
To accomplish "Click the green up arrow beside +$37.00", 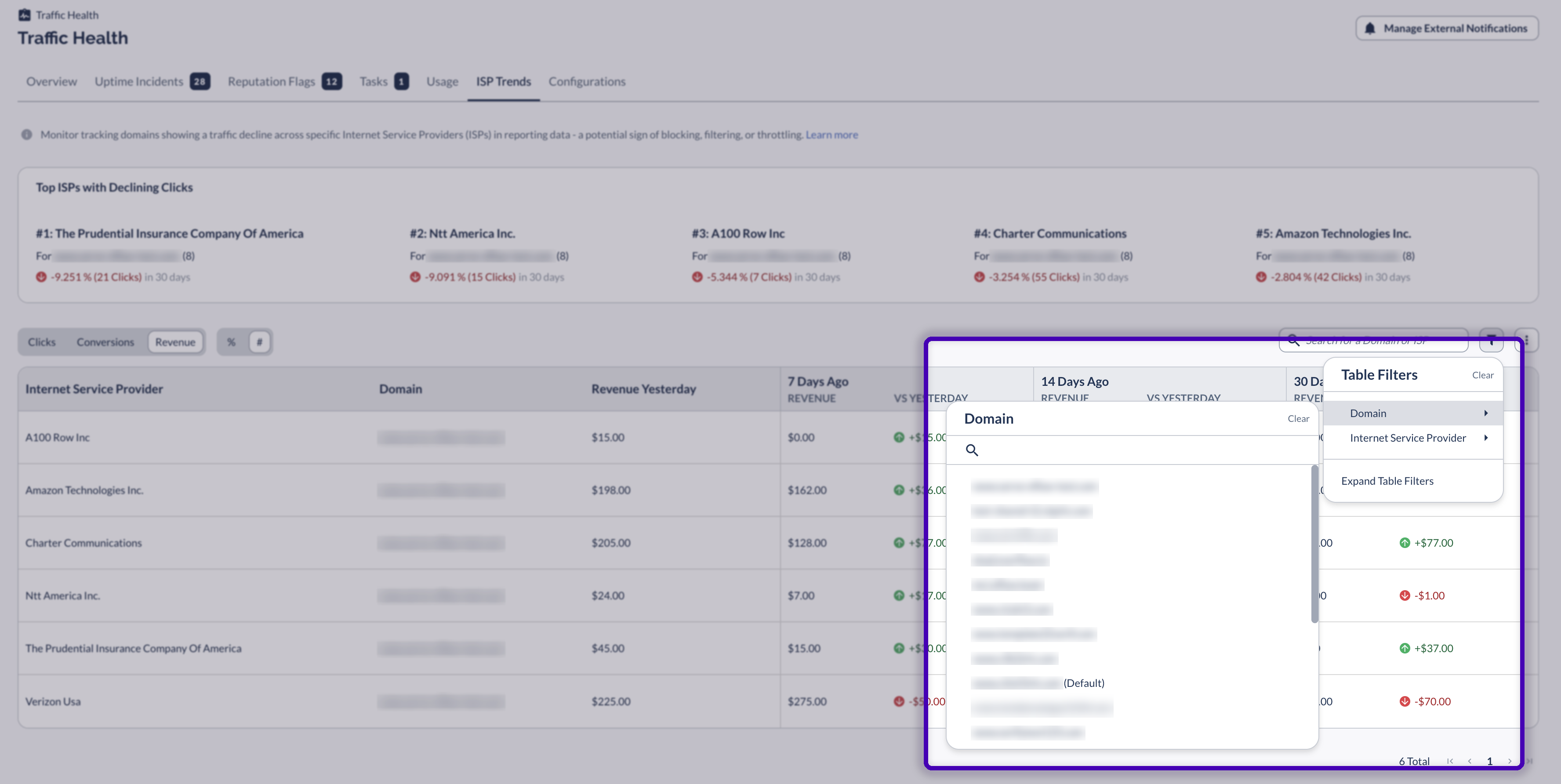I will [x=1405, y=648].
